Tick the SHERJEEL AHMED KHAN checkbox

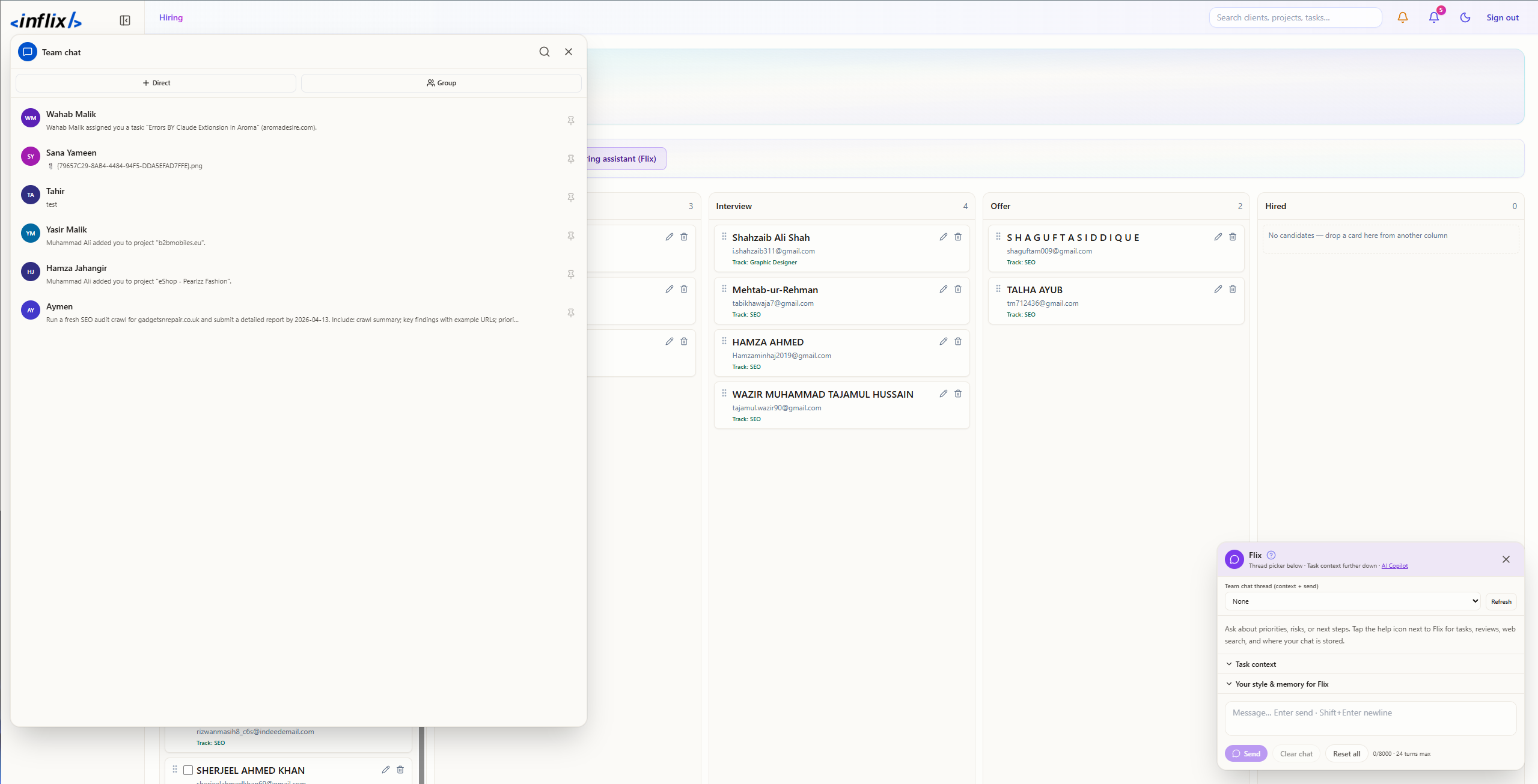pos(188,770)
